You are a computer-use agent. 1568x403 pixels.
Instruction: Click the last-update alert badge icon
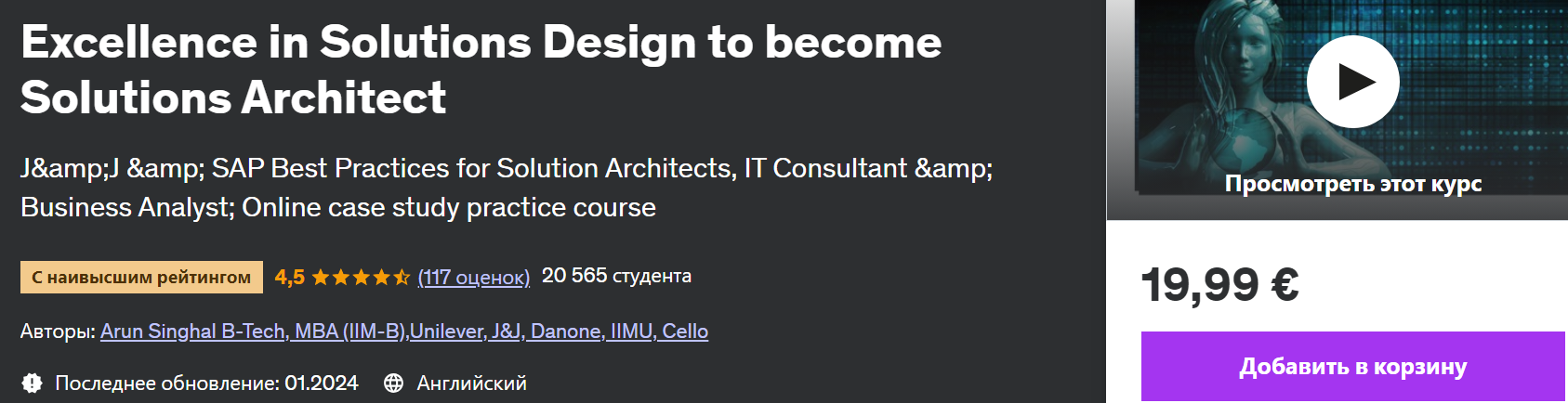32,383
